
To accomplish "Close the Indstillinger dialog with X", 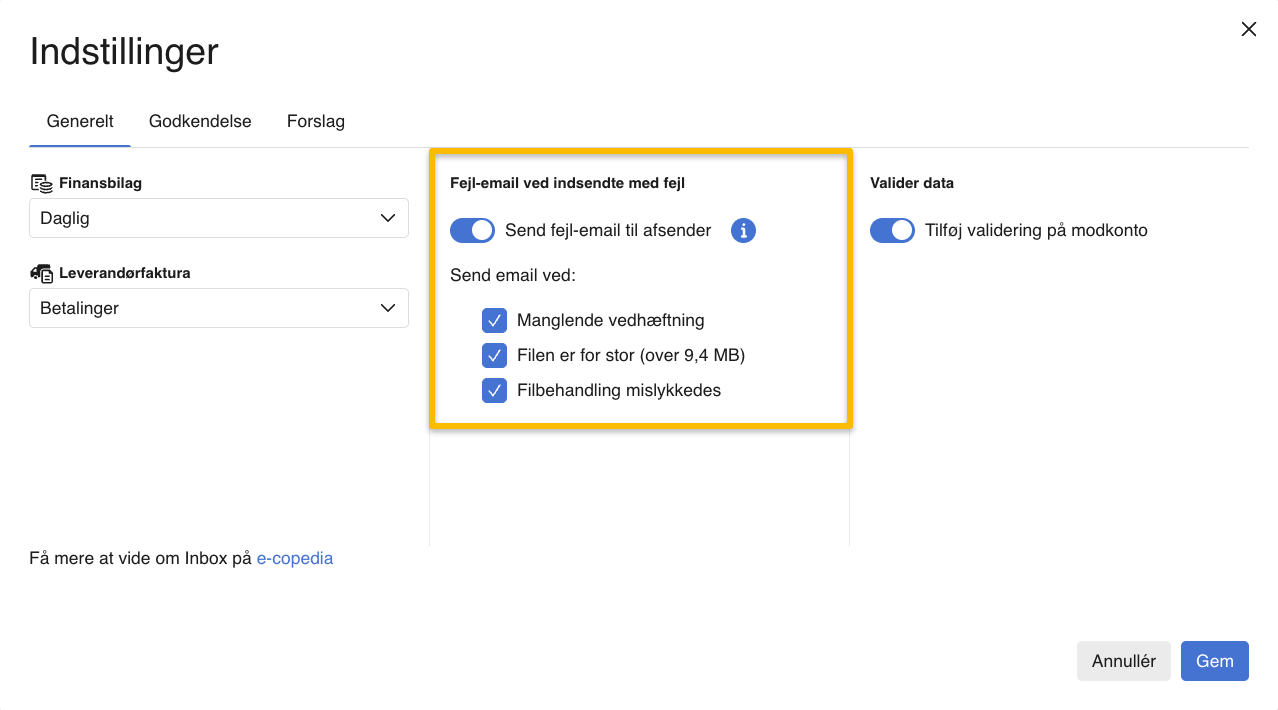I will tap(1248, 29).
